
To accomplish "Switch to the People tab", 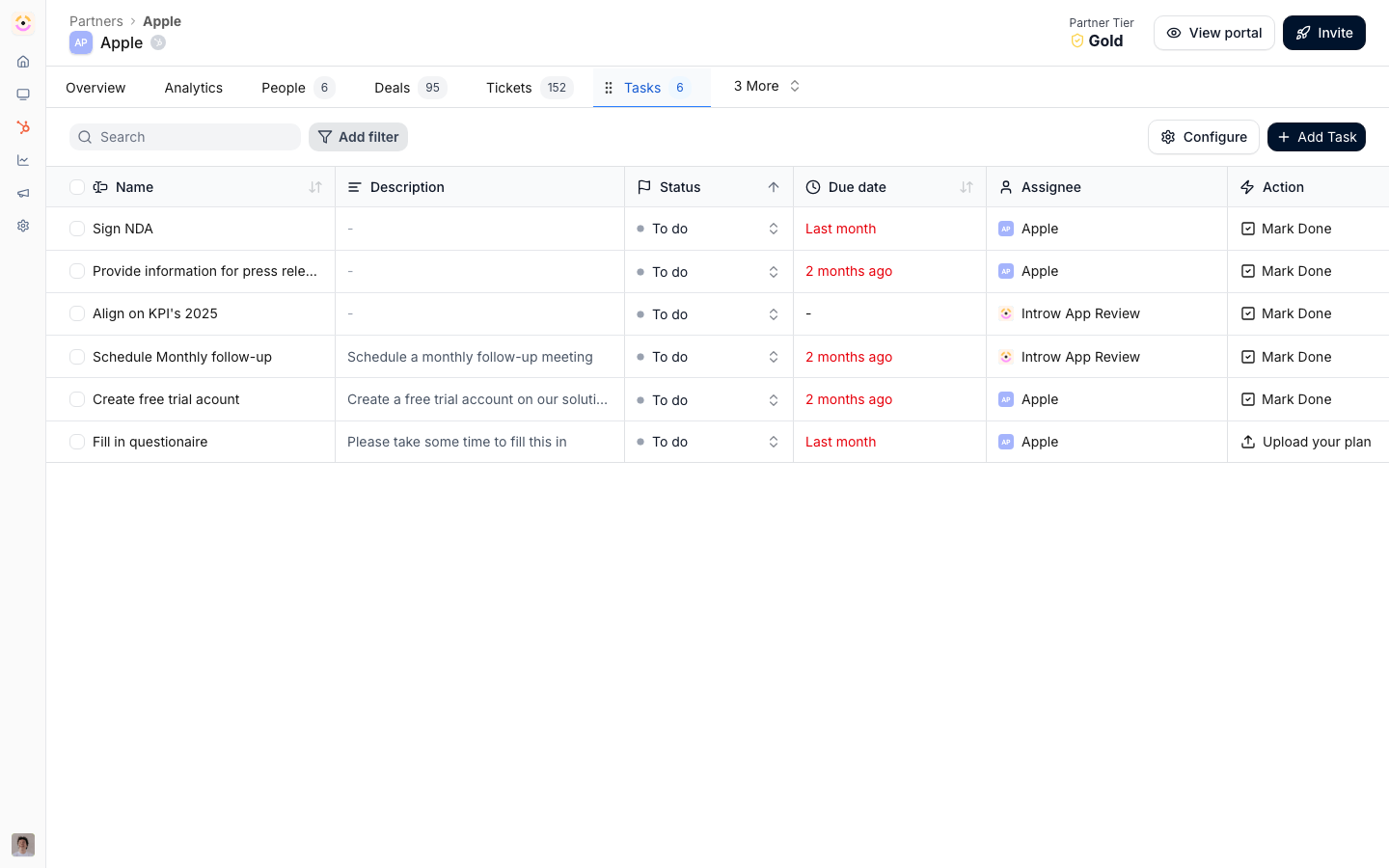I will pos(298,88).
